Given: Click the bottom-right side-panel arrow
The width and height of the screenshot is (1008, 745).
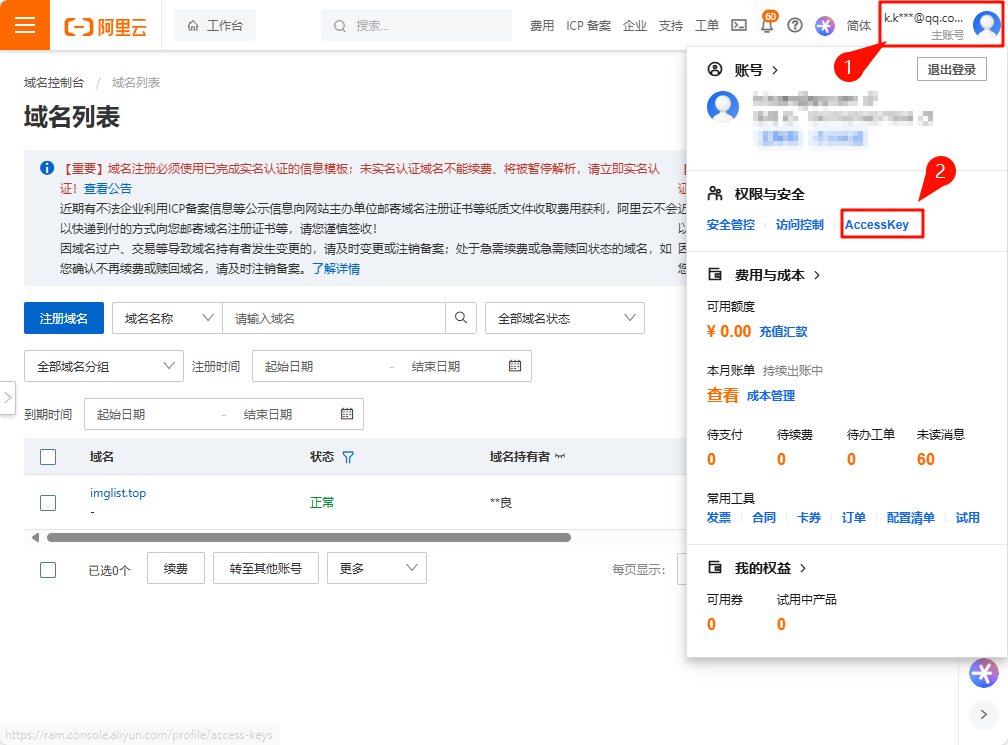Looking at the screenshot, I should [x=984, y=714].
